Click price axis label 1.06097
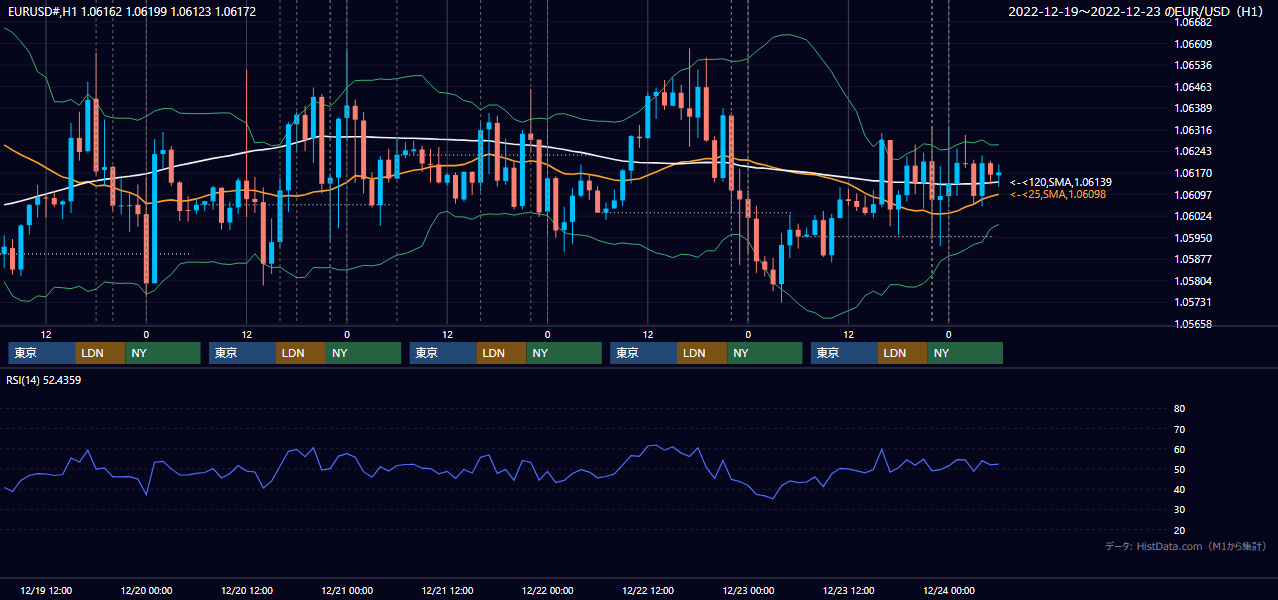 point(1193,195)
